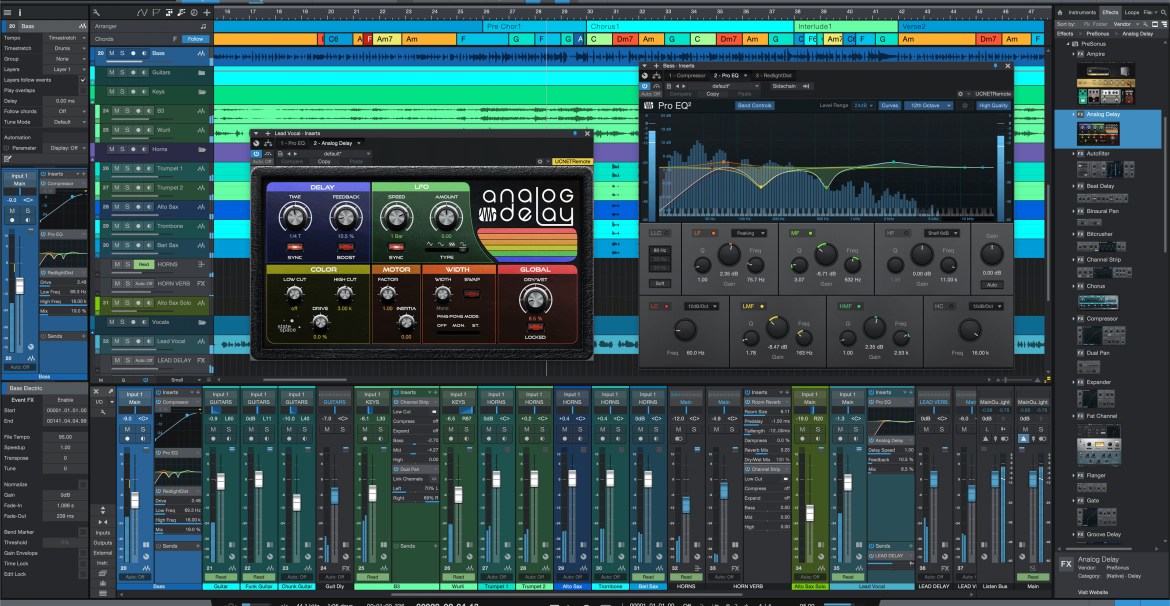The width and height of the screenshot is (1170, 606).
Task: Open the Visit Website link
Action: 1093,592
